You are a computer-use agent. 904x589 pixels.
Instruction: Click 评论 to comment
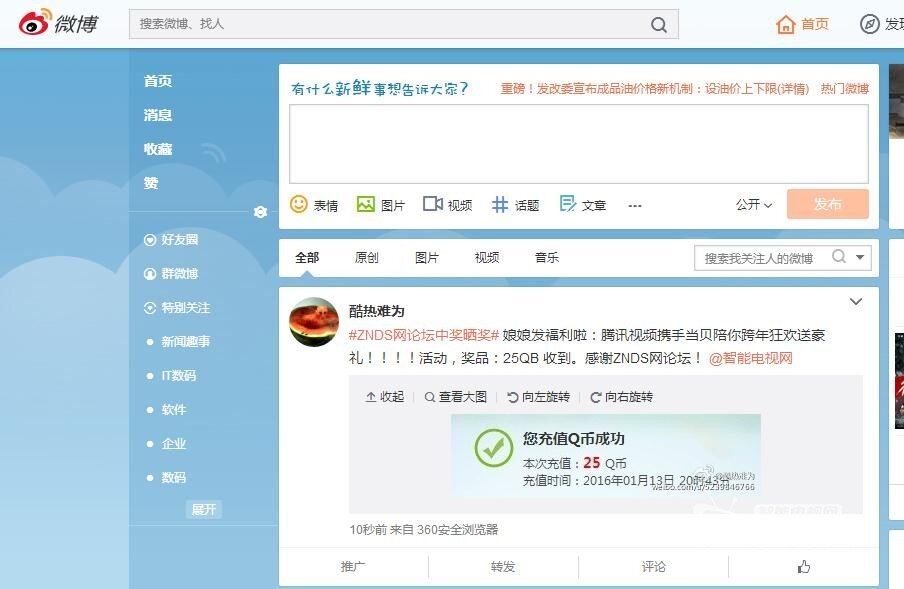pyautogui.click(x=653, y=567)
